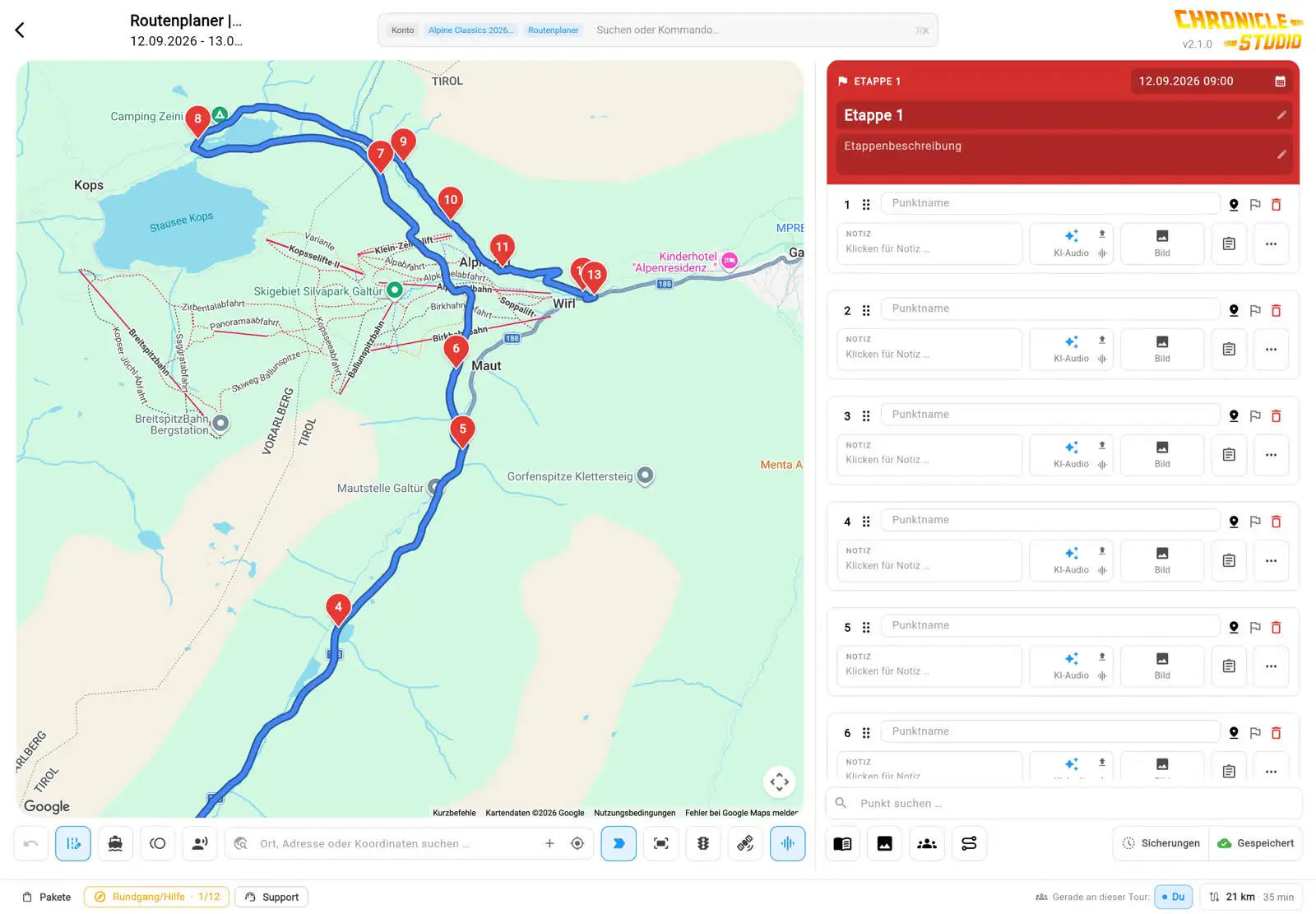This screenshot has height=914, width=1316.
Task: Open the image gallery below point list
Action: (885, 844)
